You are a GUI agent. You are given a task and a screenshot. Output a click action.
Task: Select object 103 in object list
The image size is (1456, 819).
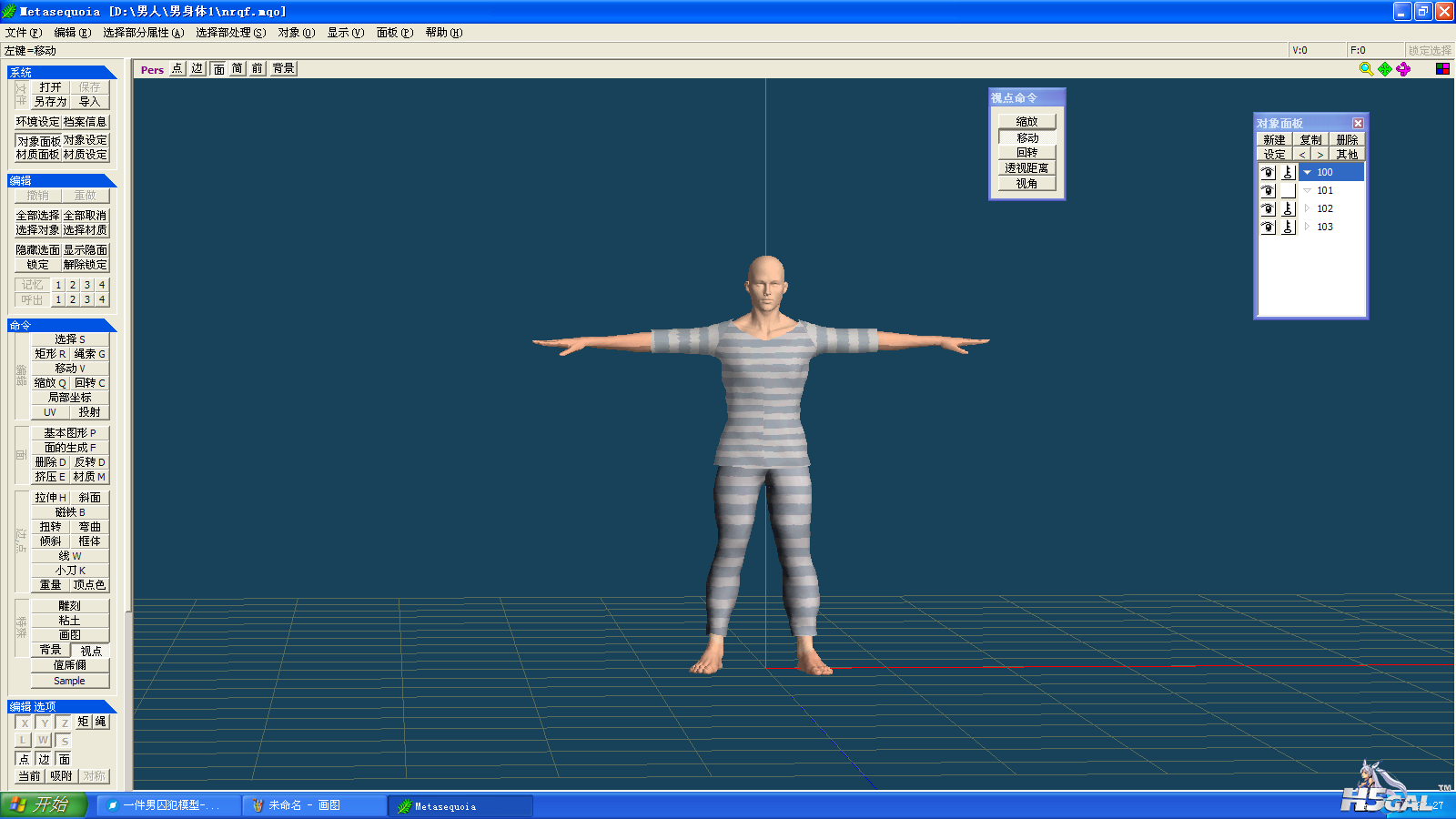tap(1324, 227)
